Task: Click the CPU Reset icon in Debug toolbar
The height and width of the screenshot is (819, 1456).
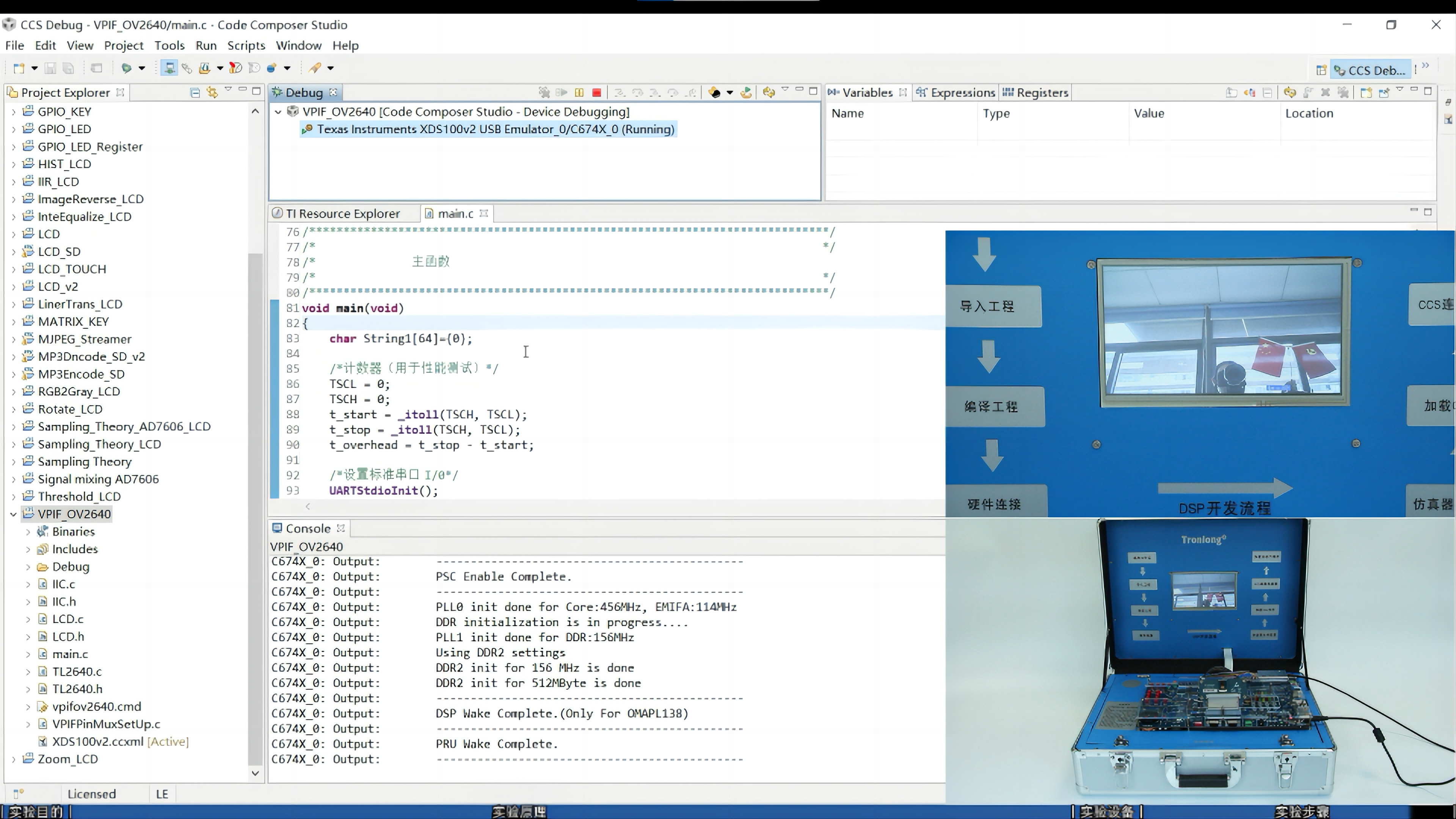Action: (x=714, y=92)
